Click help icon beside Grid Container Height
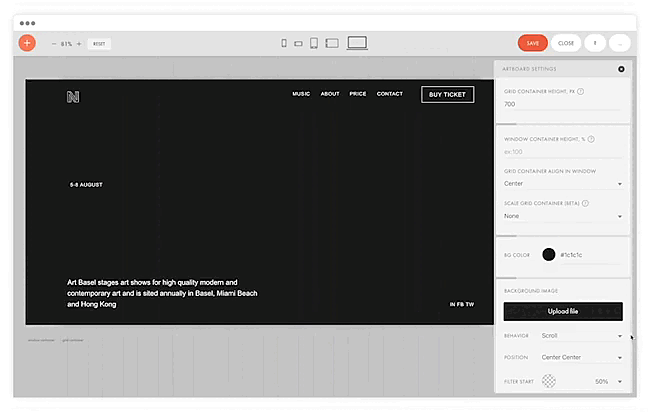 coord(581,91)
